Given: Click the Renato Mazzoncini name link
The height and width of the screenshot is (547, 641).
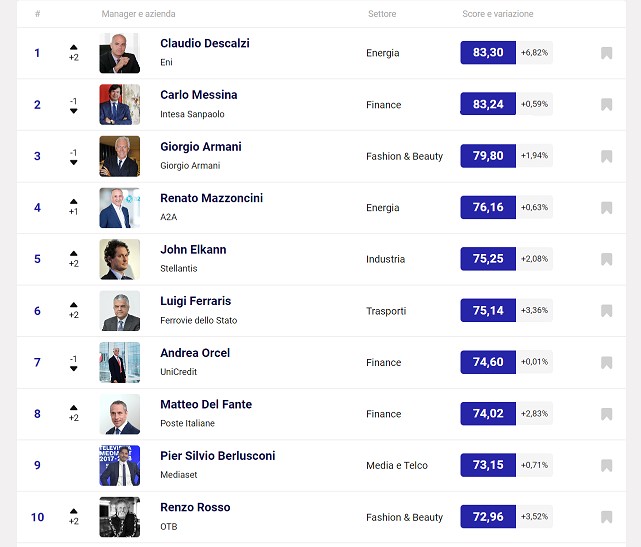Looking at the screenshot, I should [213, 198].
